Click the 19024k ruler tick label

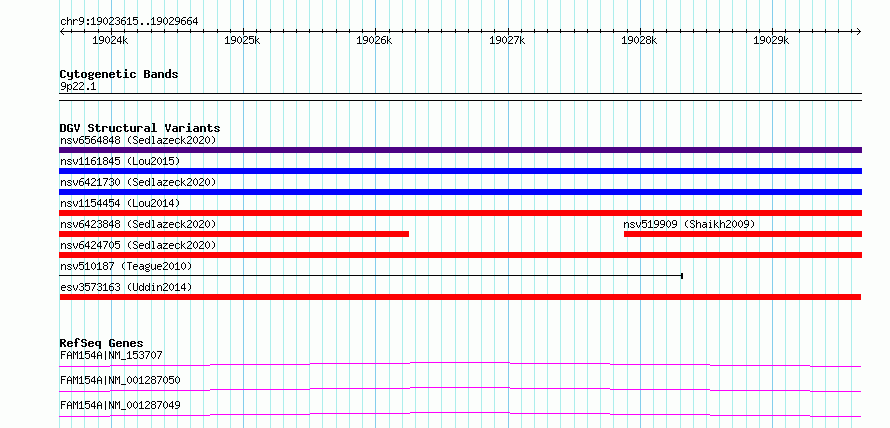coord(110,41)
